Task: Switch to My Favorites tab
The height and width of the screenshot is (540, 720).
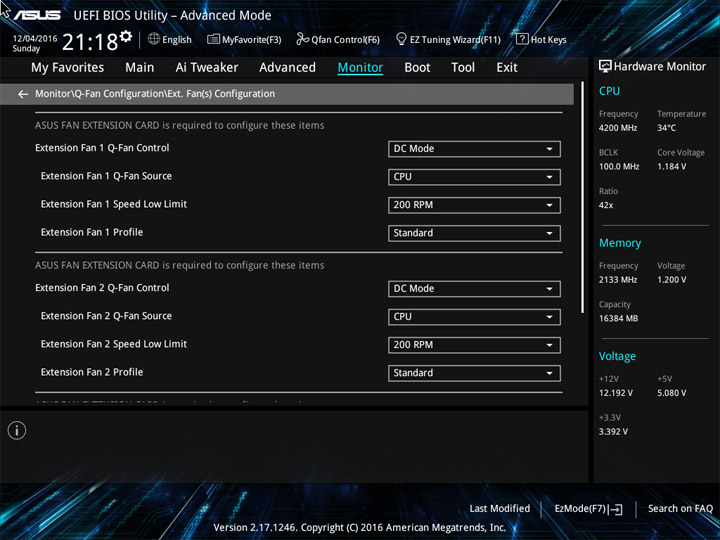Action: (68, 68)
